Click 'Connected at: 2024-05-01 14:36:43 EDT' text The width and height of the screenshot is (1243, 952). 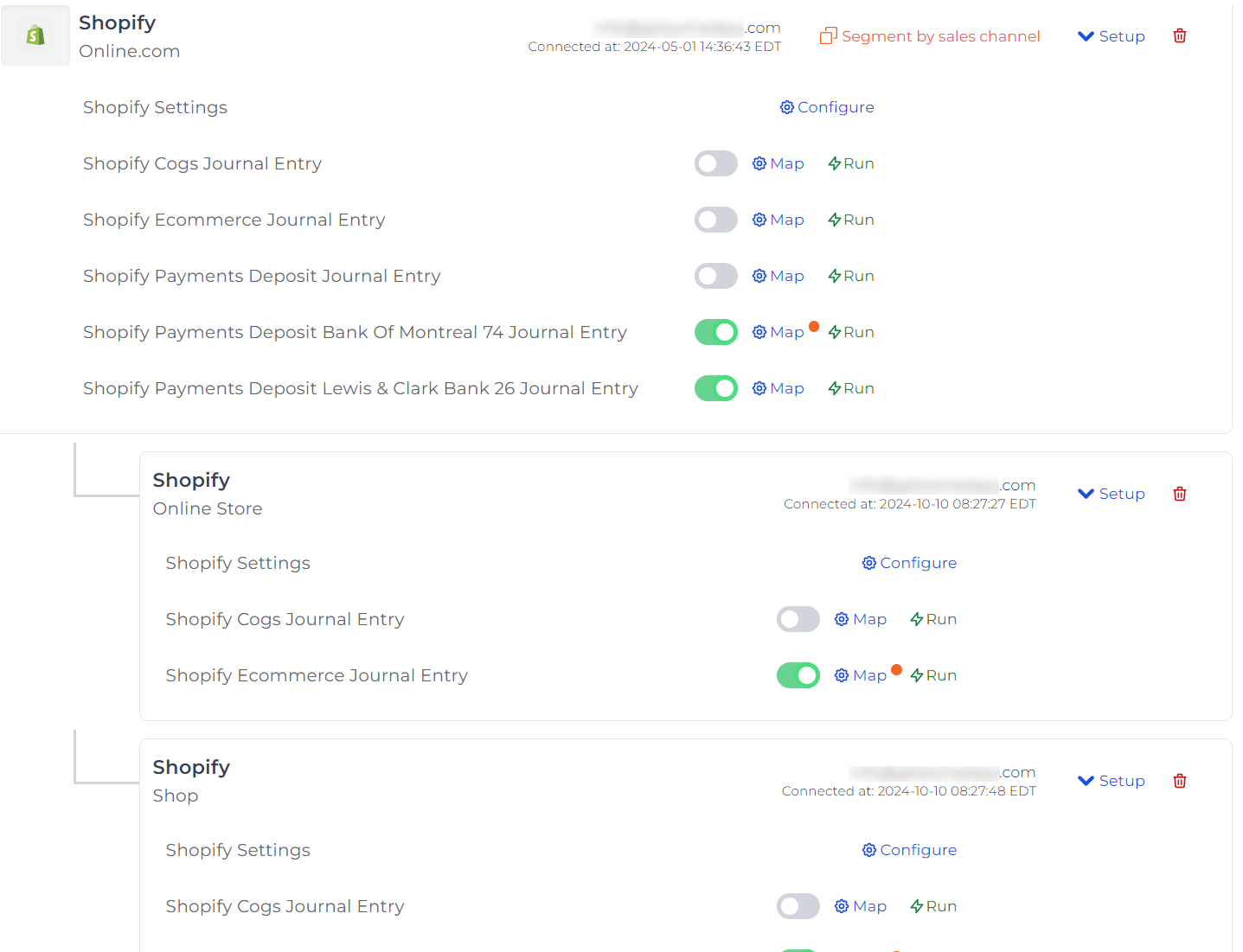click(655, 47)
